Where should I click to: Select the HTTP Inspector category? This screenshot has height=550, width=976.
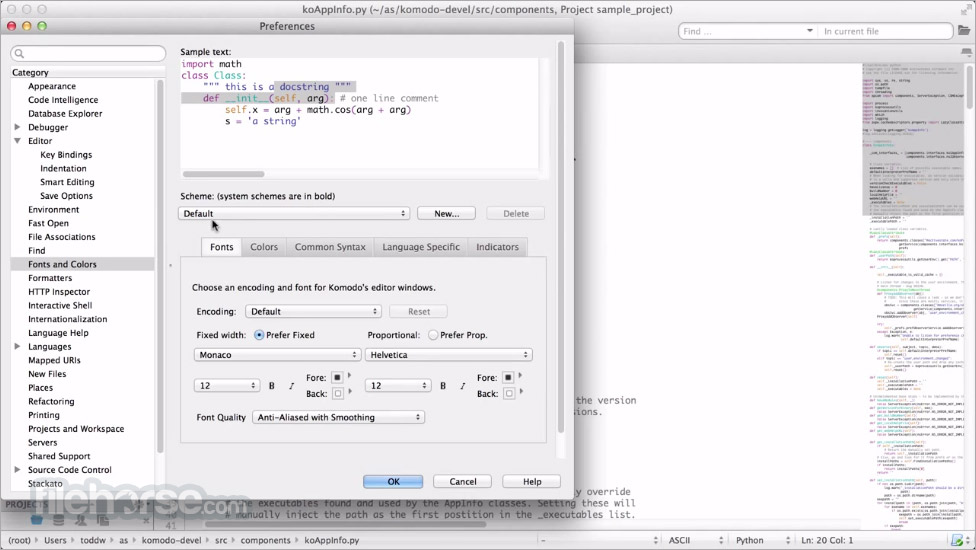pyautogui.click(x=59, y=291)
